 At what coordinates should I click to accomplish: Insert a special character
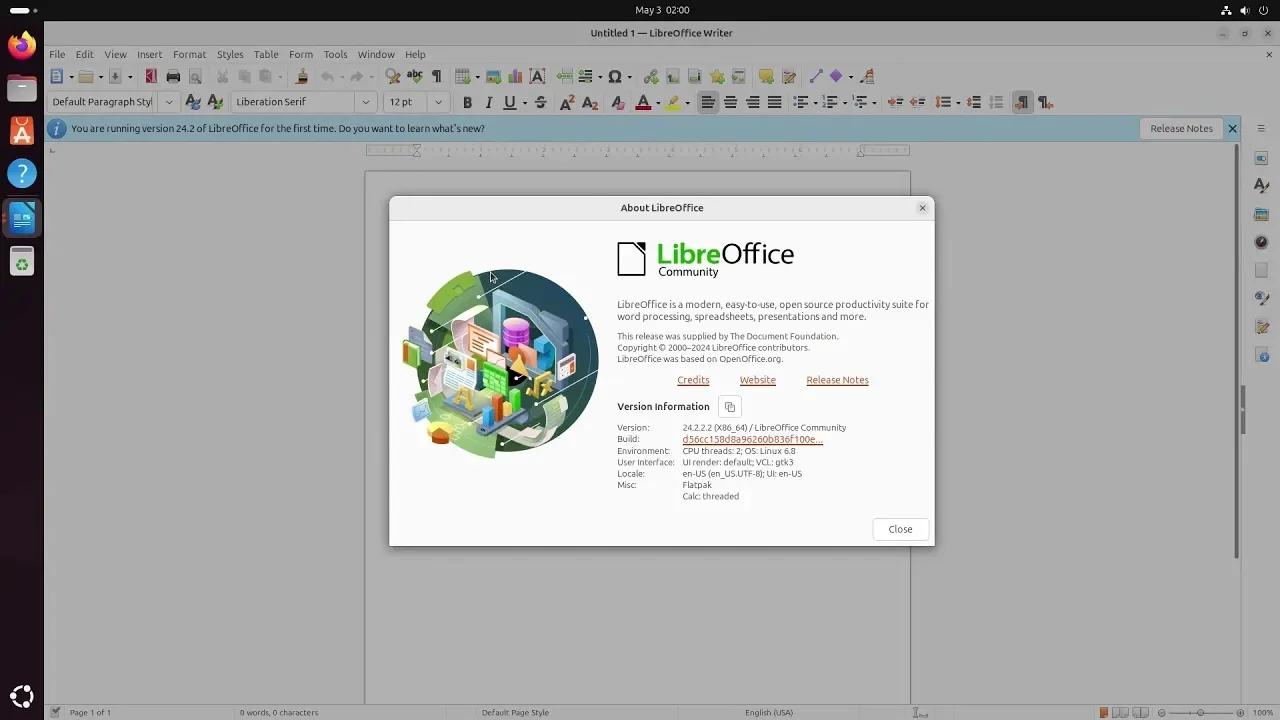[617, 76]
